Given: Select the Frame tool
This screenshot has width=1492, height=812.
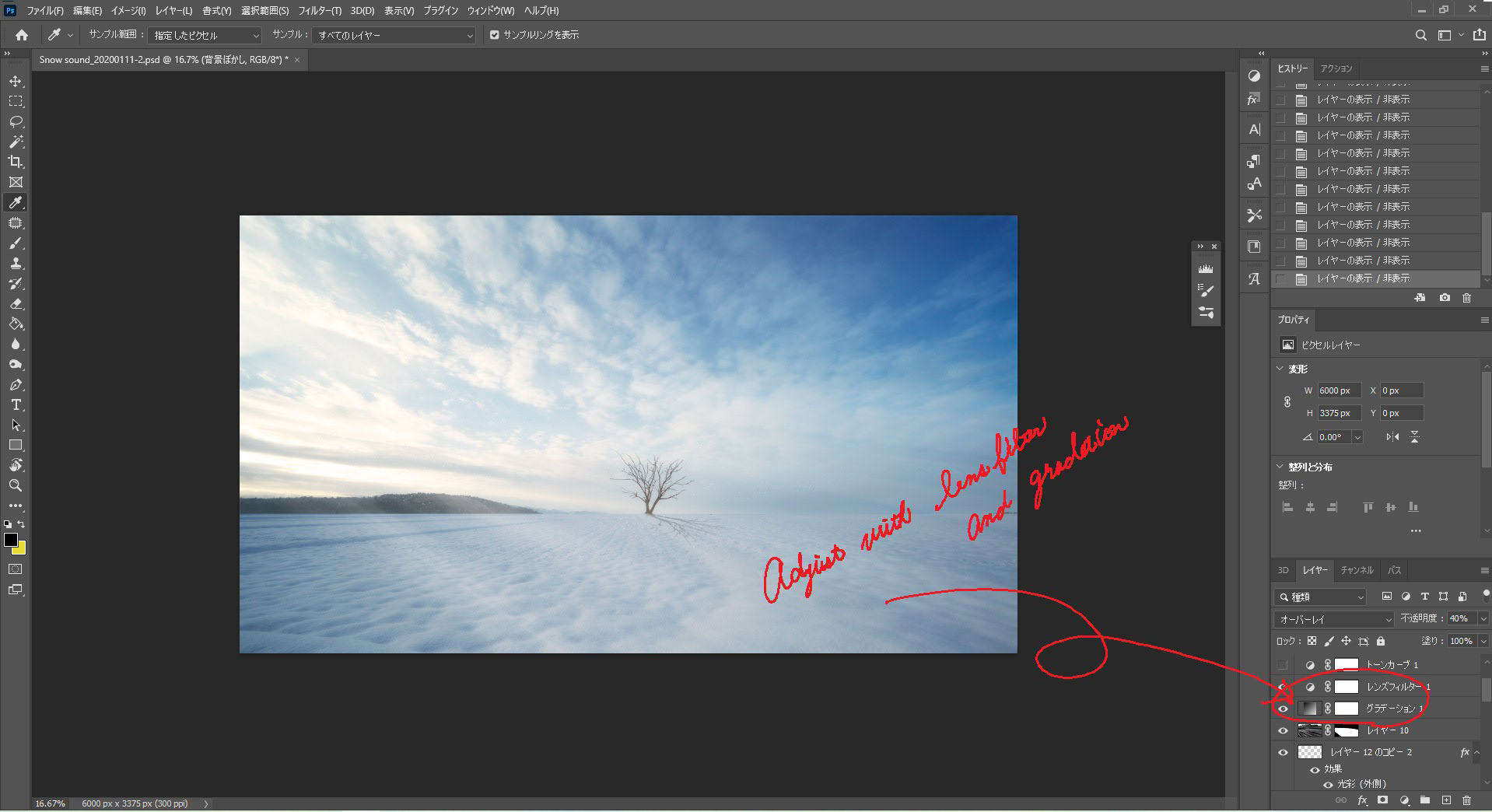Looking at the screenshot, I should point(16,182).
